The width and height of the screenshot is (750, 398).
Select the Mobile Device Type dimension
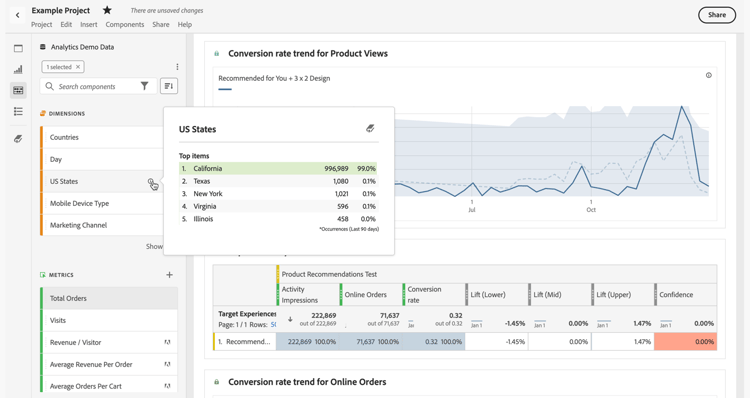102,203
